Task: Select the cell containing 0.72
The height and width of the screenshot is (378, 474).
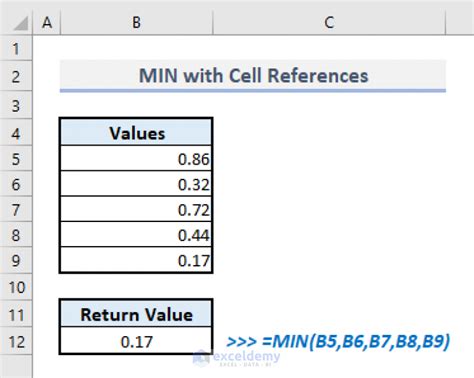Action: tap(136, 209)
